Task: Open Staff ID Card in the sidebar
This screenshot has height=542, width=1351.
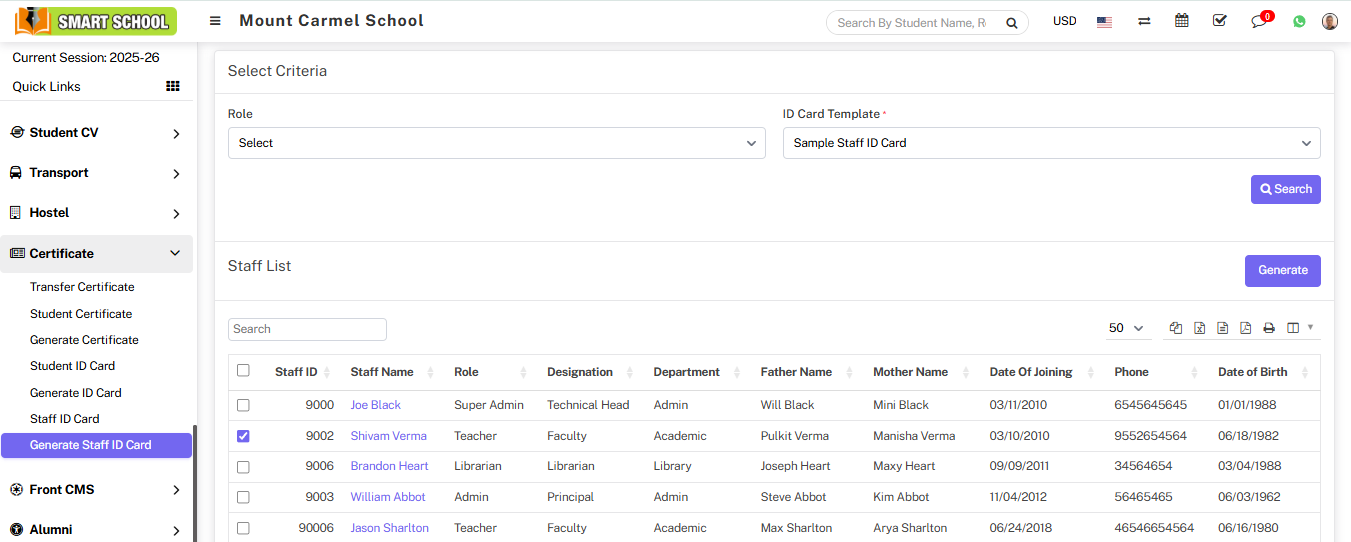Action: click(65, 419)
